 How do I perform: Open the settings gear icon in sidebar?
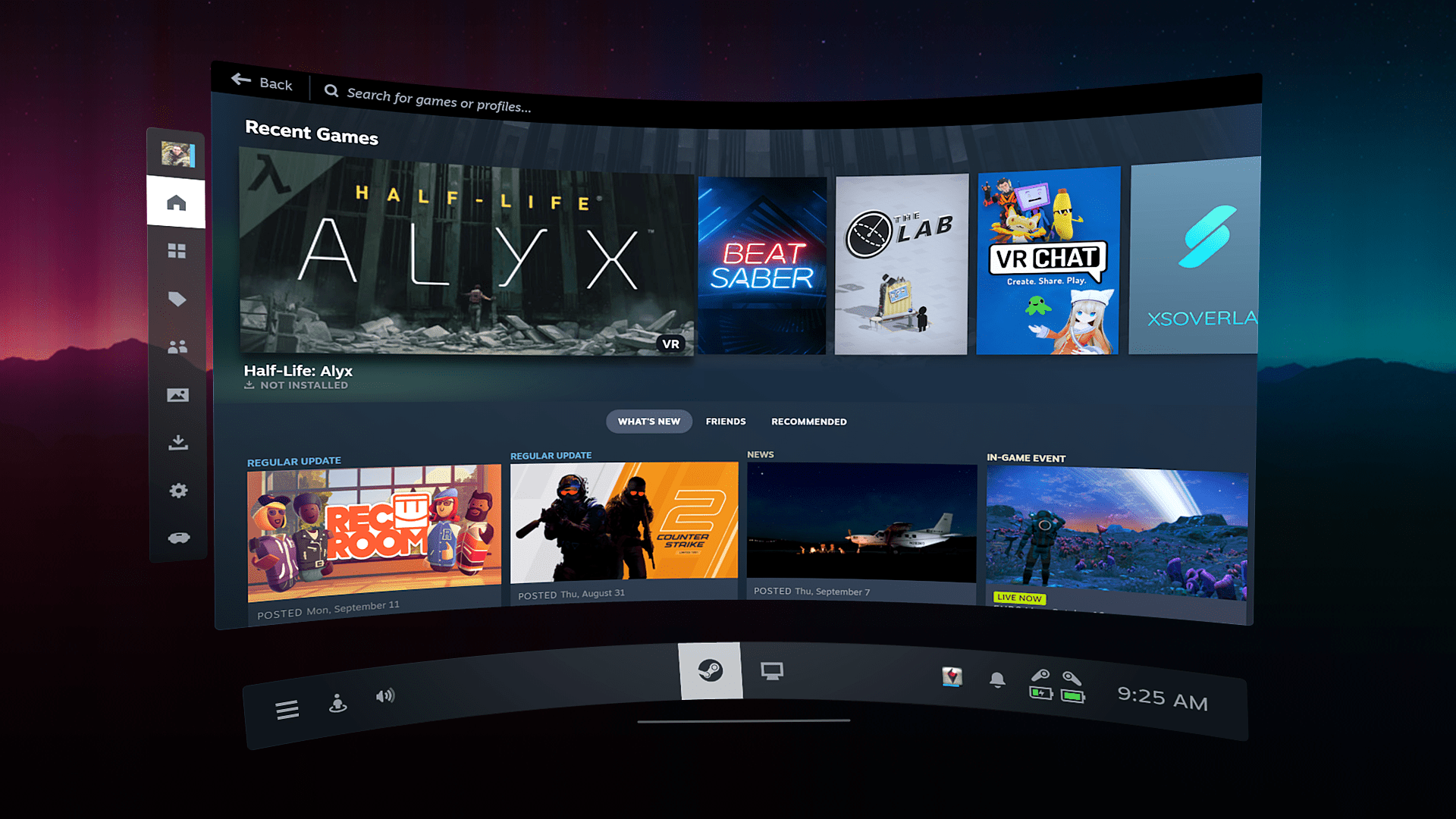(x=178, y=490)
